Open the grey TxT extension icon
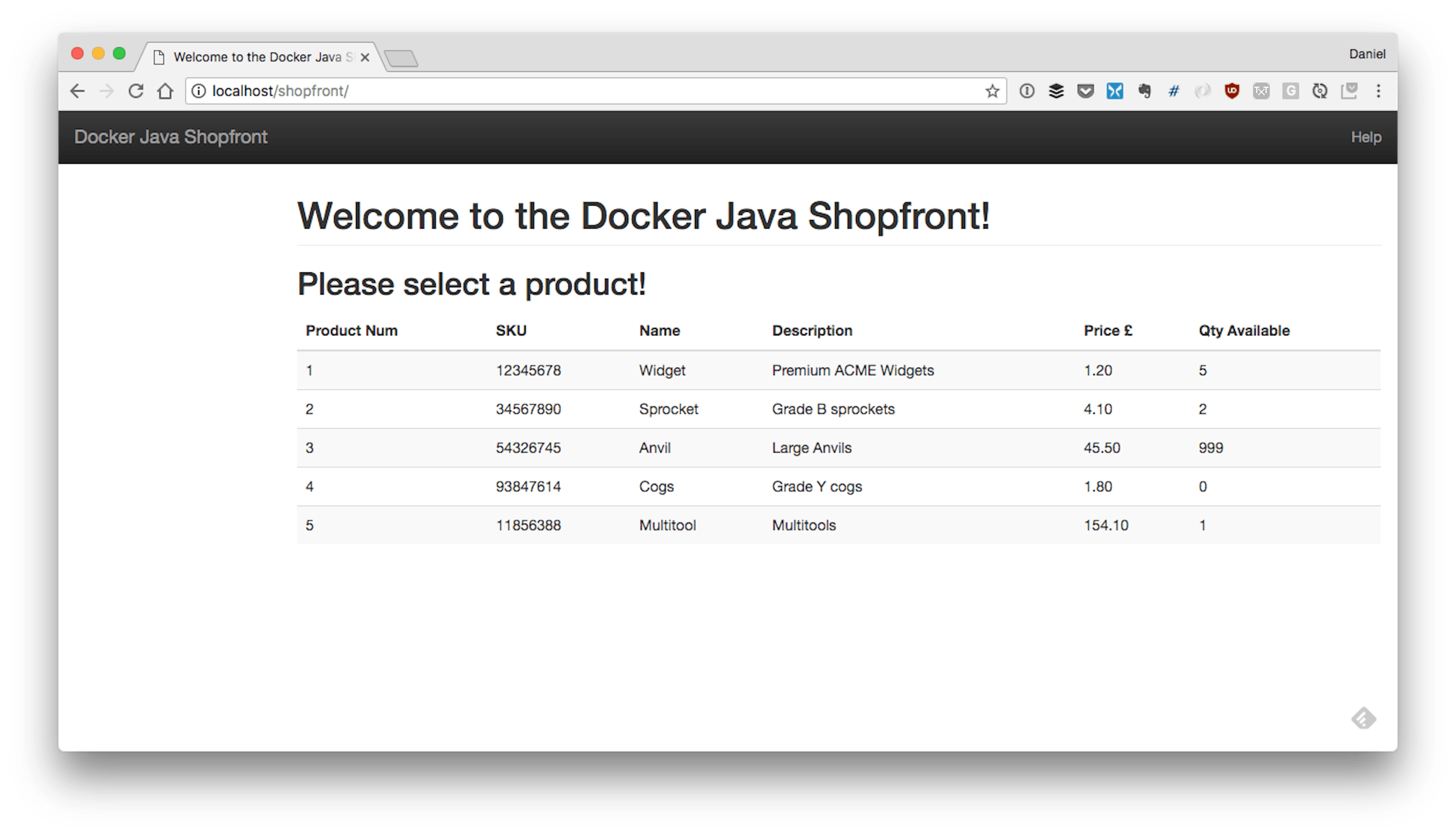 point(1261,91)
